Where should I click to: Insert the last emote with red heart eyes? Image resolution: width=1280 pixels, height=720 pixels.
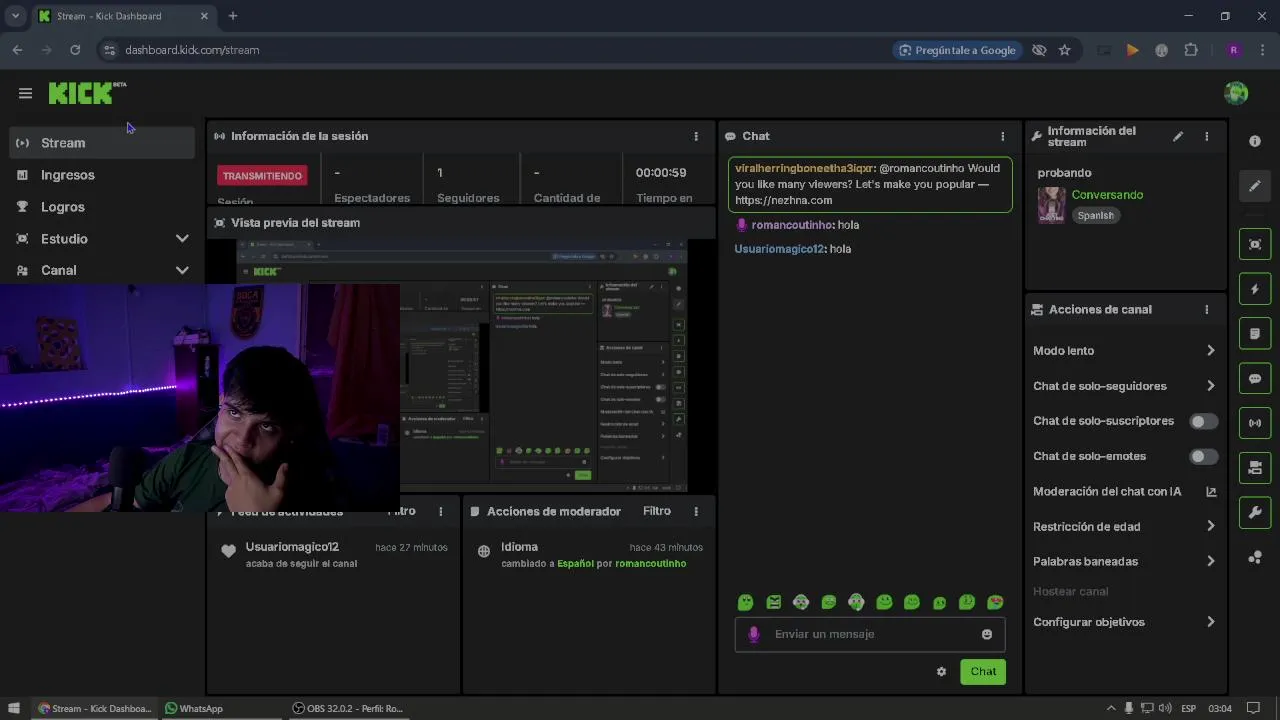[x=995, y=602]
